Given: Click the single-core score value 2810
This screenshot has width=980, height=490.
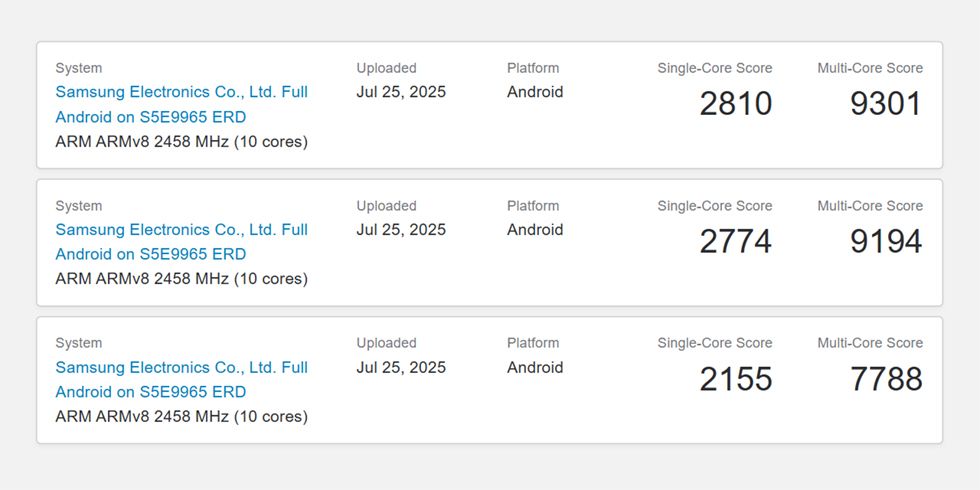Looking at the screenshot, I should tap(736, 104).
